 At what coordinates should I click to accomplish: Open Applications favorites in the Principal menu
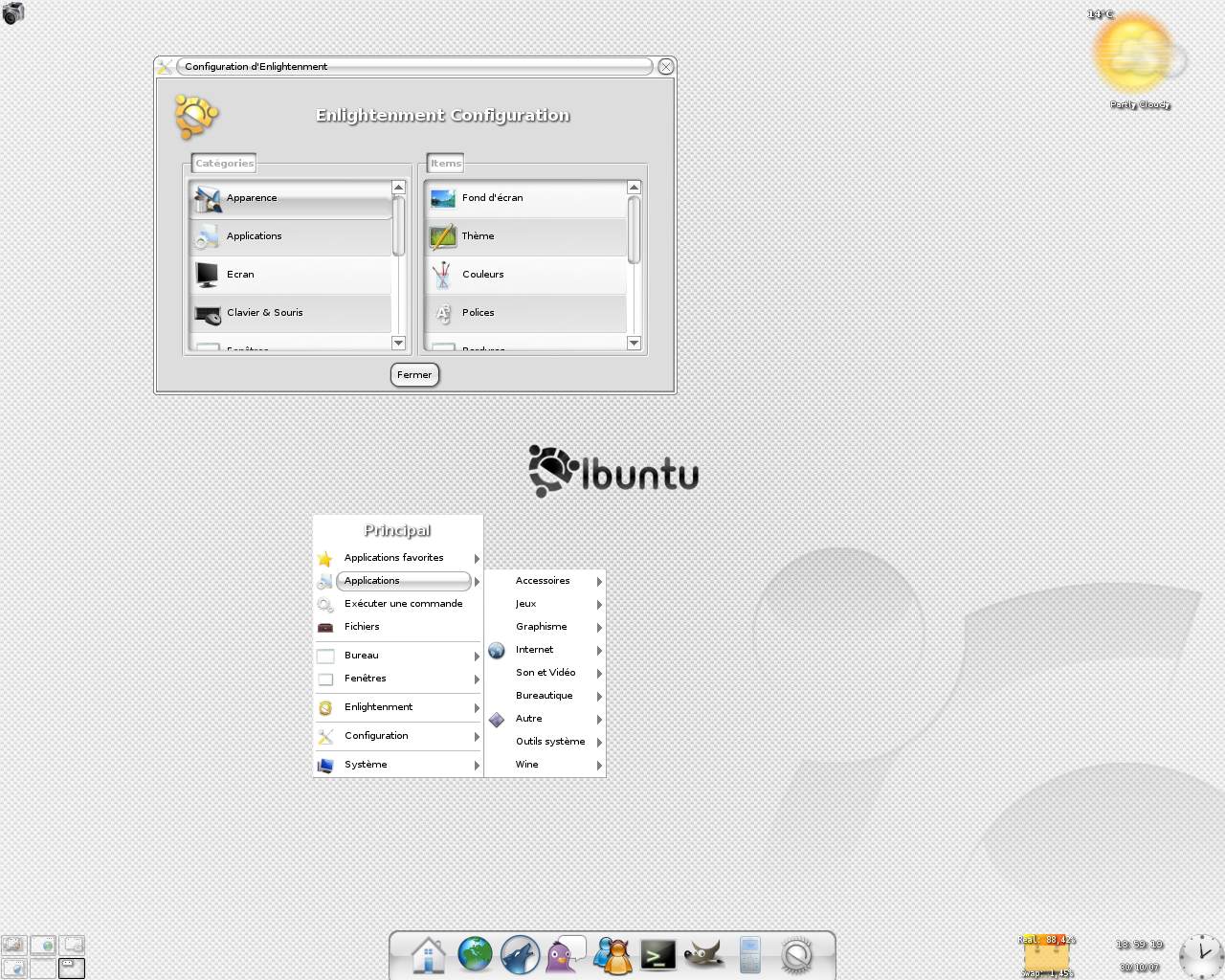[x=398, y=558]
